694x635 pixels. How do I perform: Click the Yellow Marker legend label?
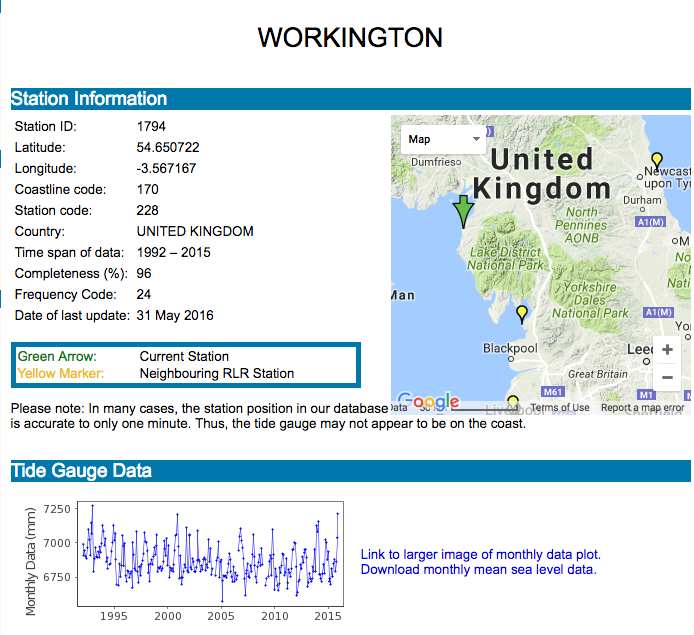pos(61,373)
